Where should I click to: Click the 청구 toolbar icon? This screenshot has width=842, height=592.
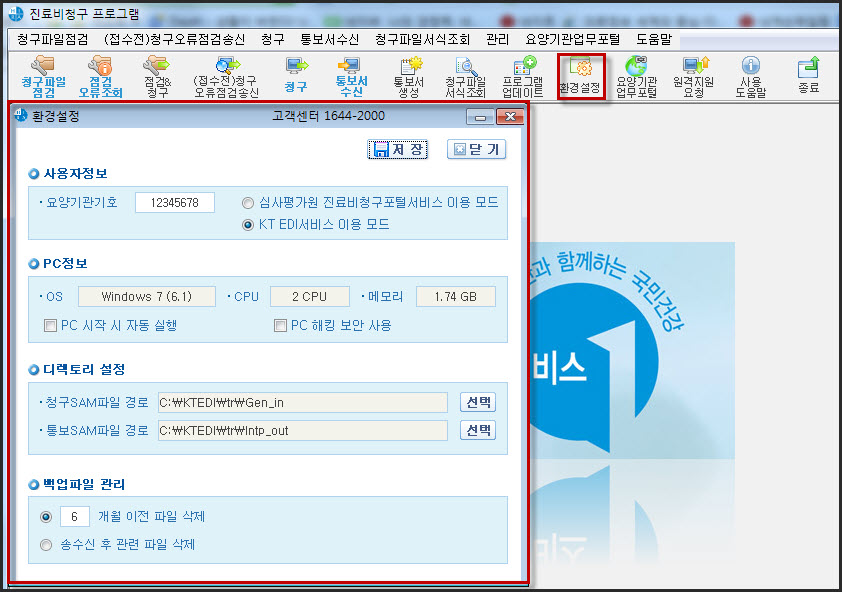(296, 76)
